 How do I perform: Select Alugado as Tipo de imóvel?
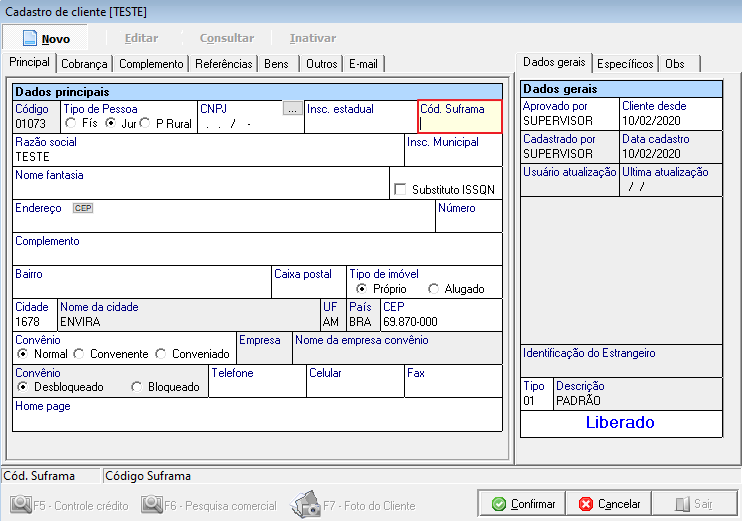click(x=433, y=289)
